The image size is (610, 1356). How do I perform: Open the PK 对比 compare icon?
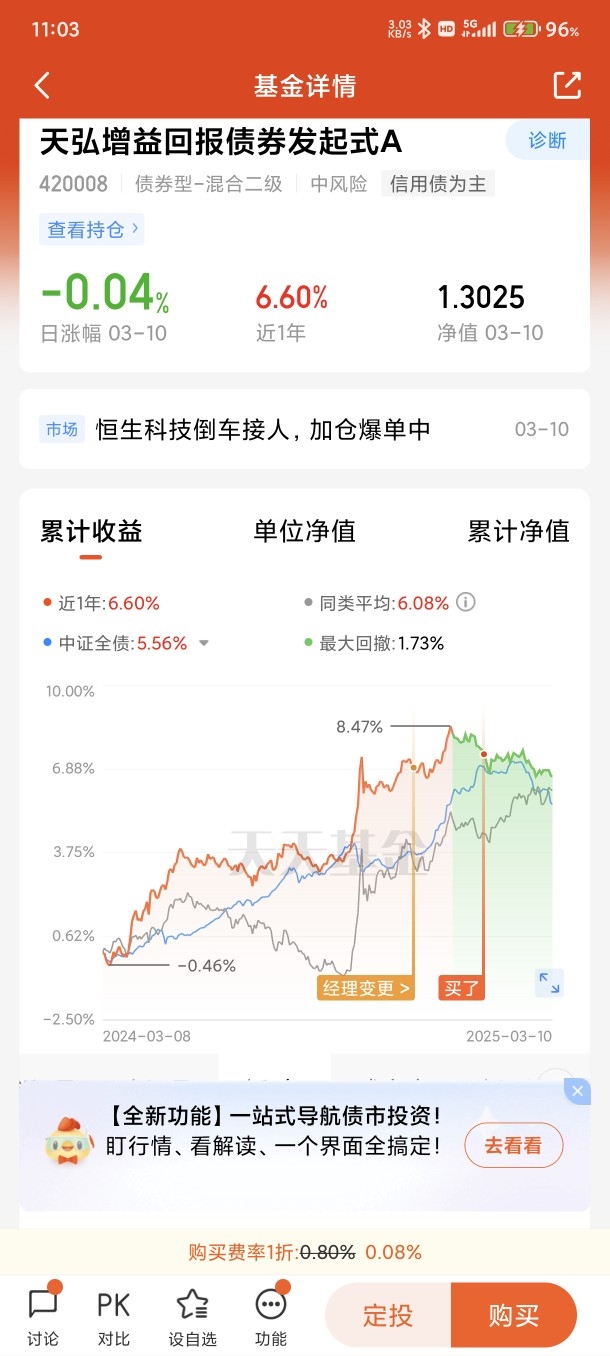pyautogui.click(x=114, y=1316)
